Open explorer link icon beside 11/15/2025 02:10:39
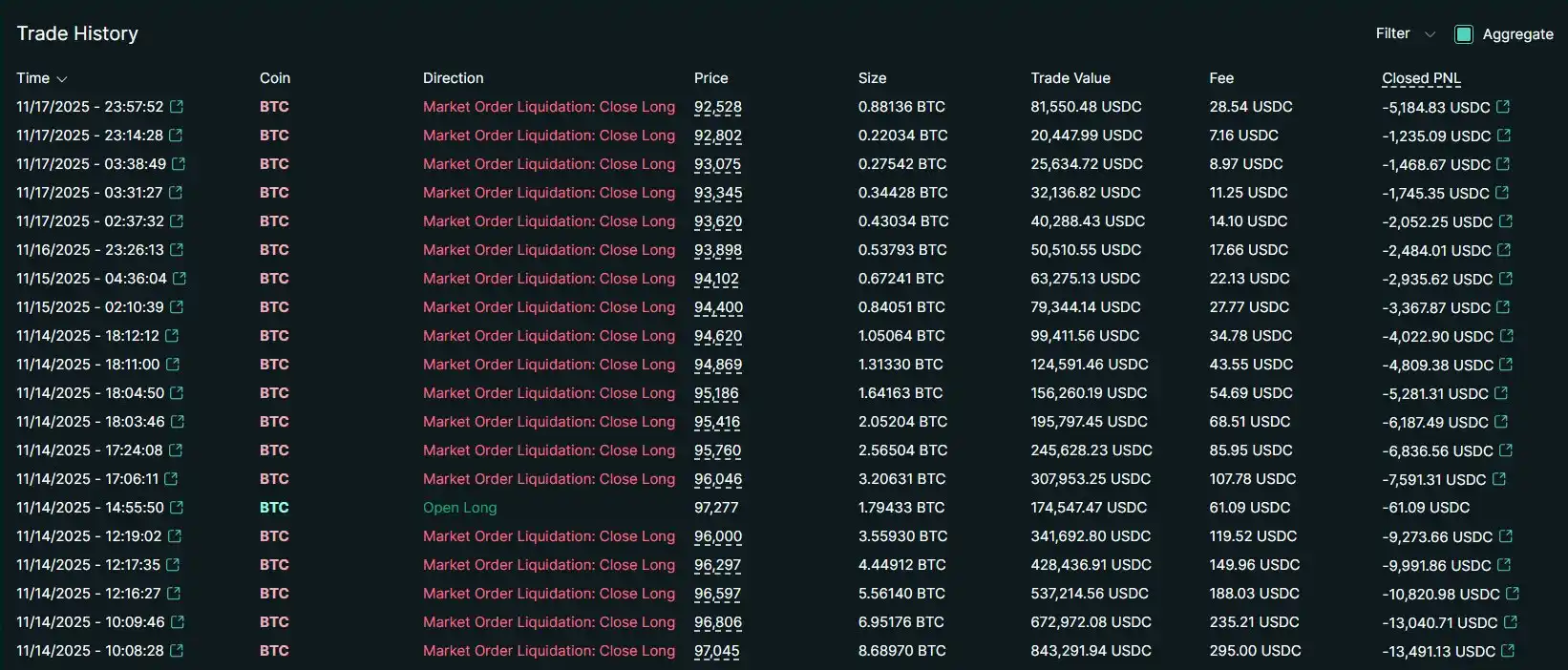 coord(177,307)
